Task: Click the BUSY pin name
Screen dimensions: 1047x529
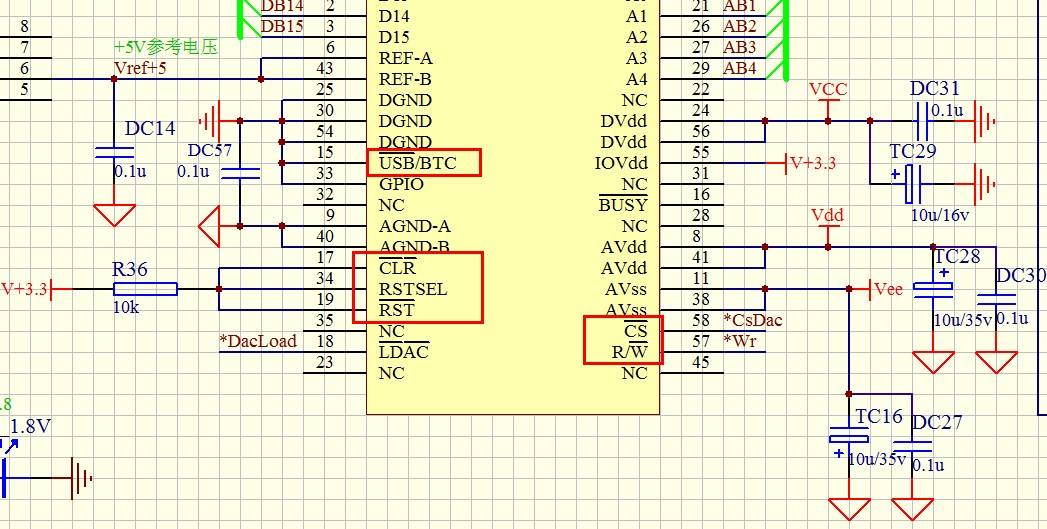Action: click(x=623, y=205)
